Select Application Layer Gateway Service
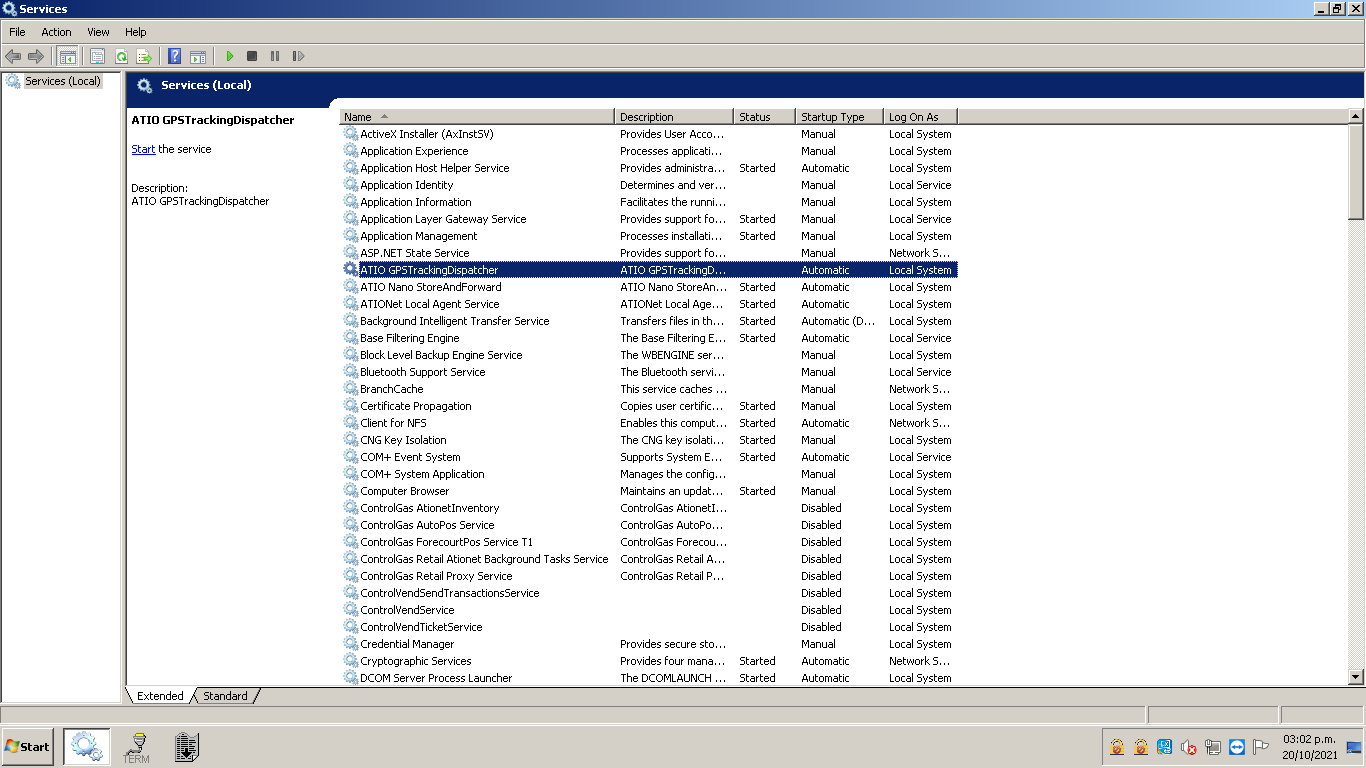 649,219
